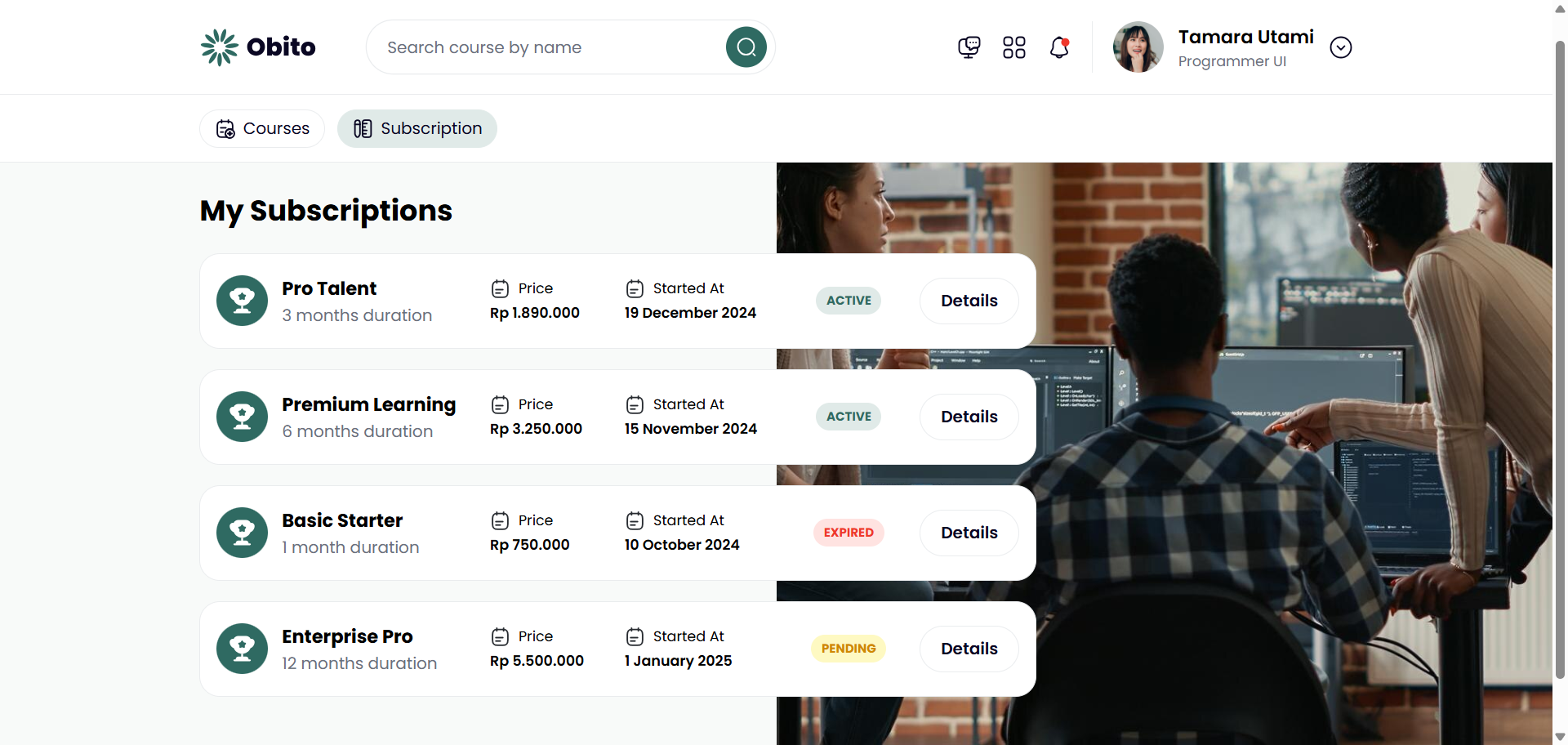View Details of Enterprise Pro plan

coord(969,649)
